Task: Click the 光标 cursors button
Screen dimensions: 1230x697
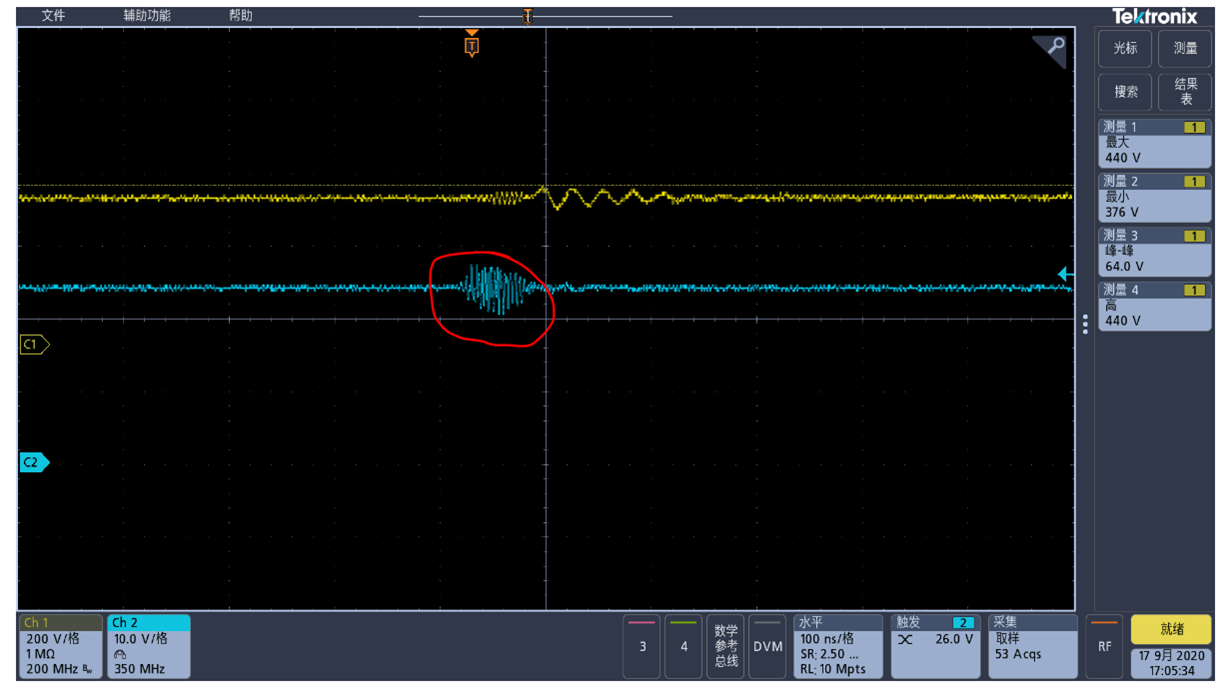Action: point(1125,49)
